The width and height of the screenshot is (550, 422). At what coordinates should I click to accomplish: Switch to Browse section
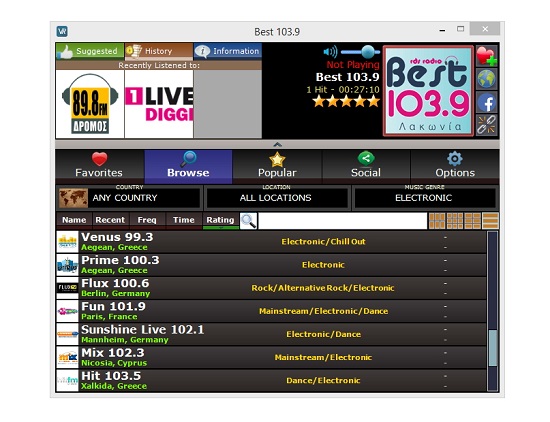(188, 166)
